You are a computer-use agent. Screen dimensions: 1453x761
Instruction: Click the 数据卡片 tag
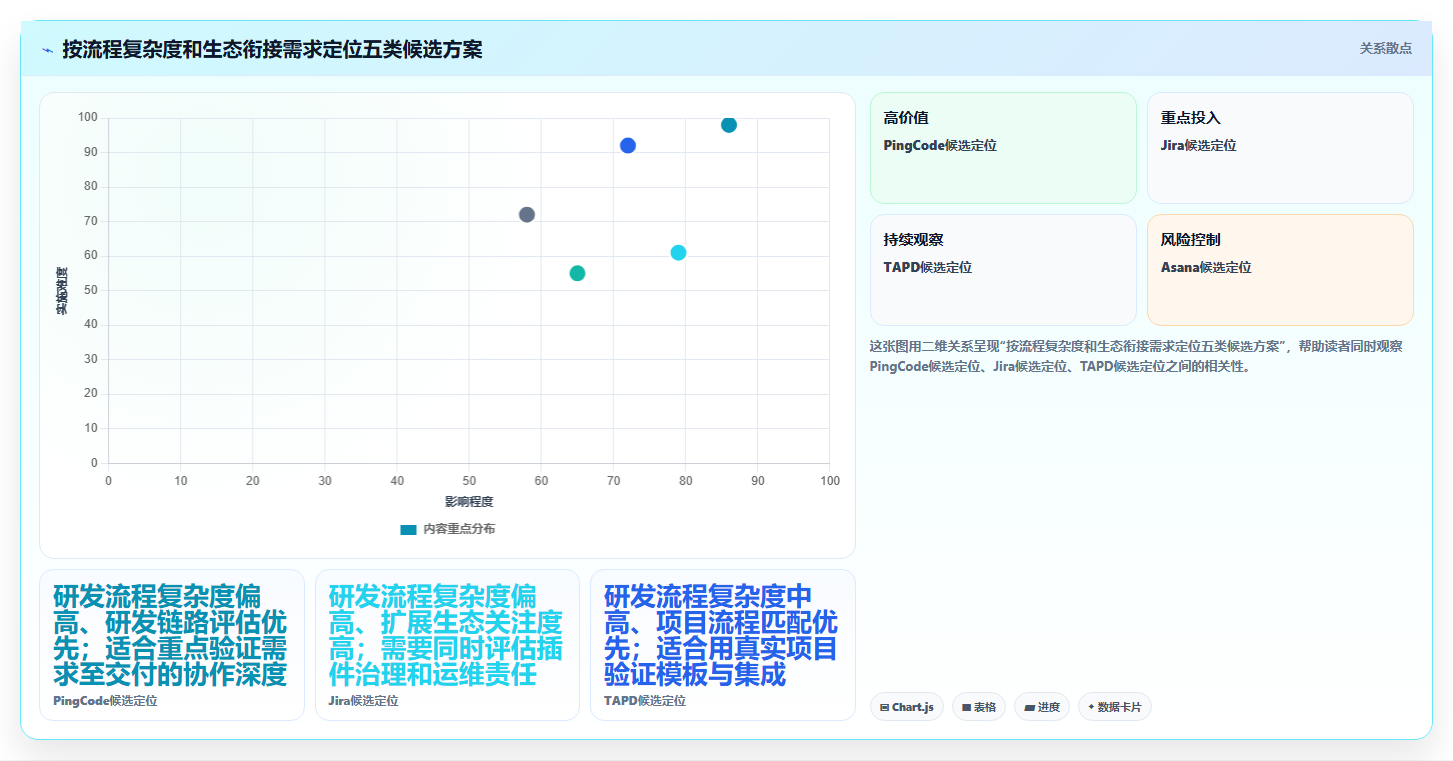(x=1115, y=707)
